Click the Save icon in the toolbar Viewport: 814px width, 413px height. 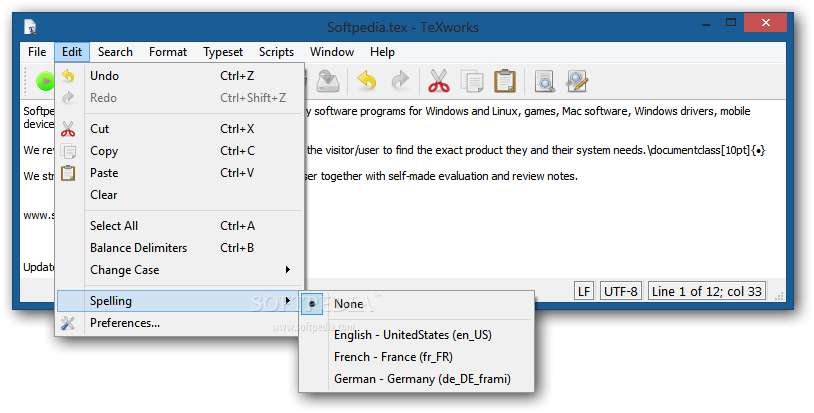328,81
